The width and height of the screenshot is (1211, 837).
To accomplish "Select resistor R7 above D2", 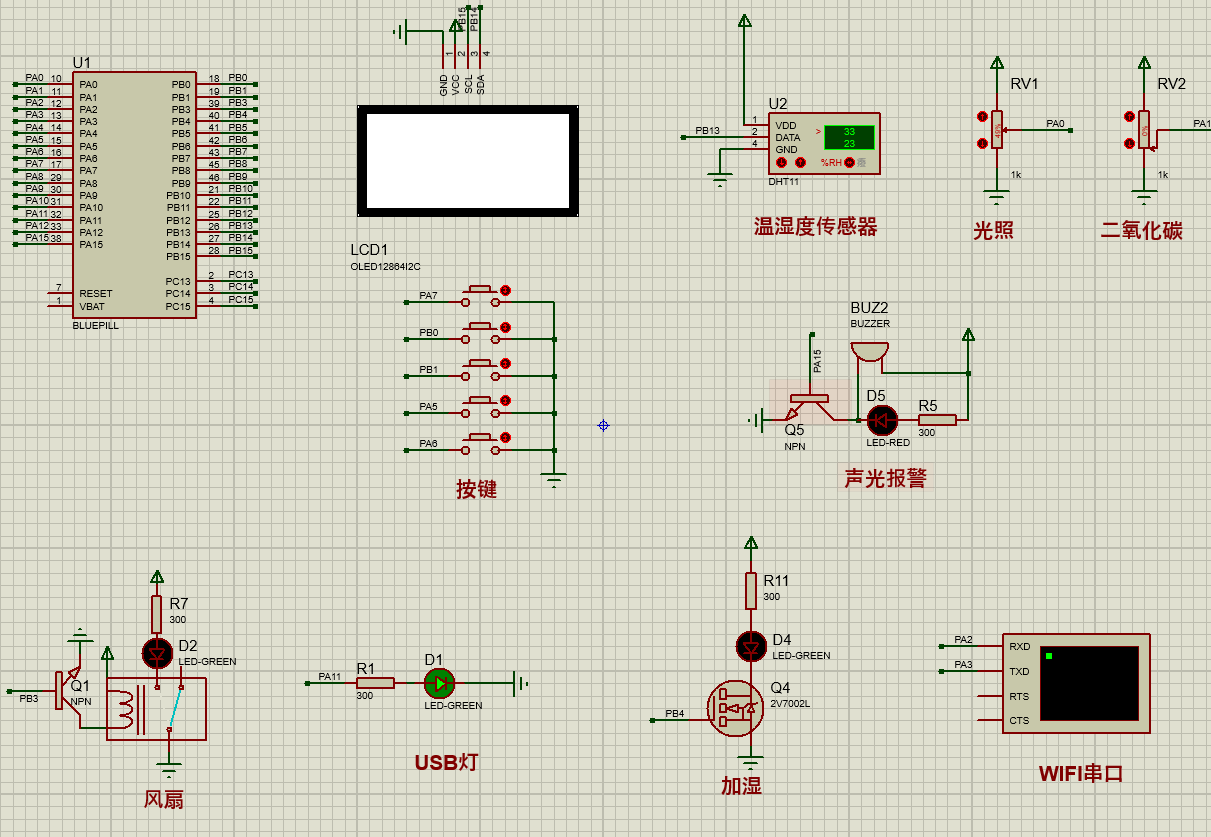I will pos(156,613).
